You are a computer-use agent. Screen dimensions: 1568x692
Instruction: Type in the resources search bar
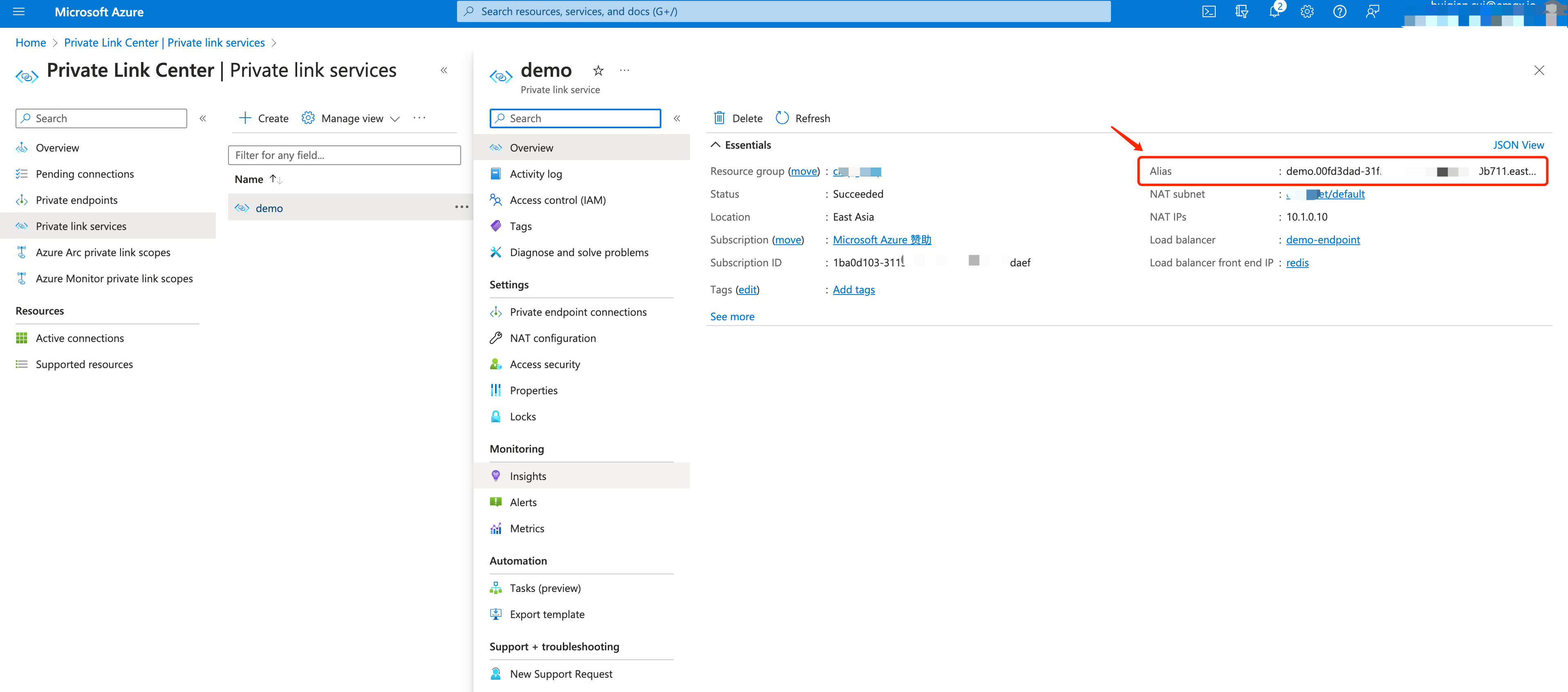click(783, 11)
